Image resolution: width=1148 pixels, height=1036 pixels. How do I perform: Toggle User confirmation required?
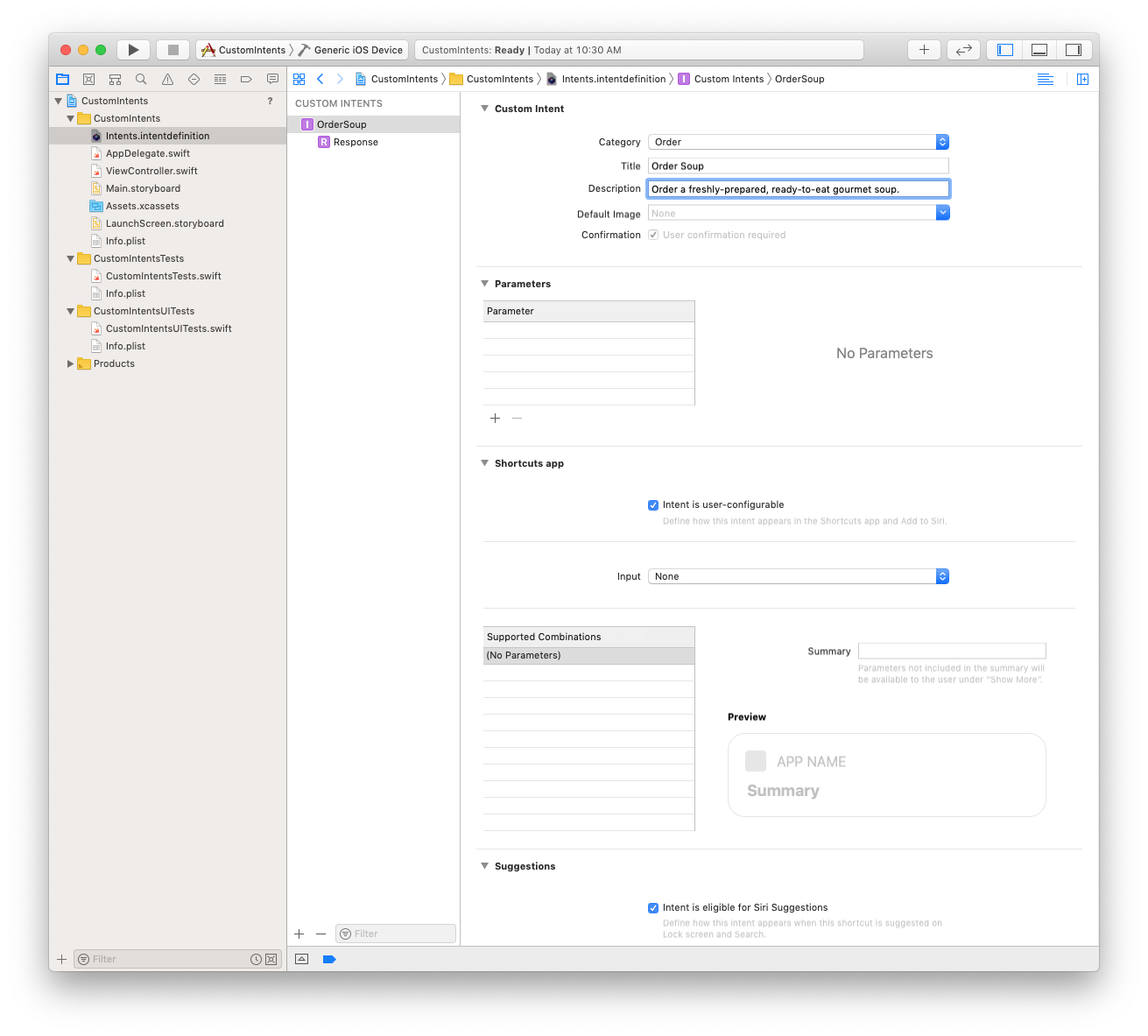(653, 234)
